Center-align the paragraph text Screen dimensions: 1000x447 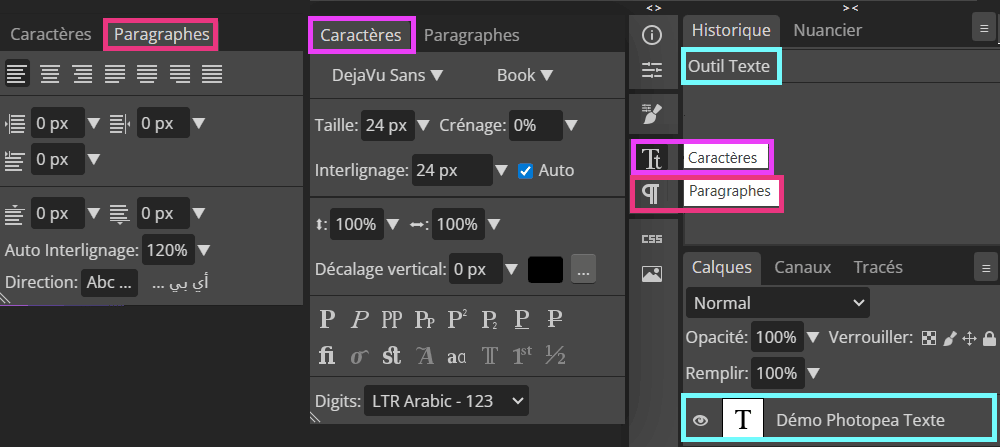tap(50, 74)
